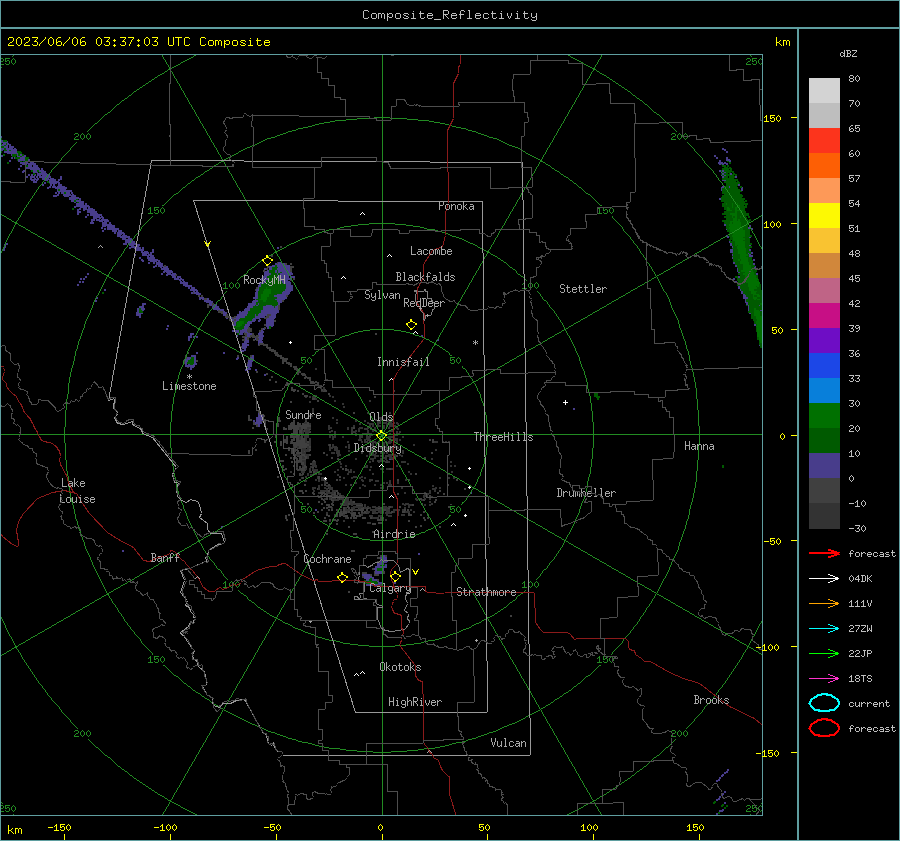Select the light blue 30-33 dBZ swatch
This screenshot has width=900, height=841.
click(824, 390)
